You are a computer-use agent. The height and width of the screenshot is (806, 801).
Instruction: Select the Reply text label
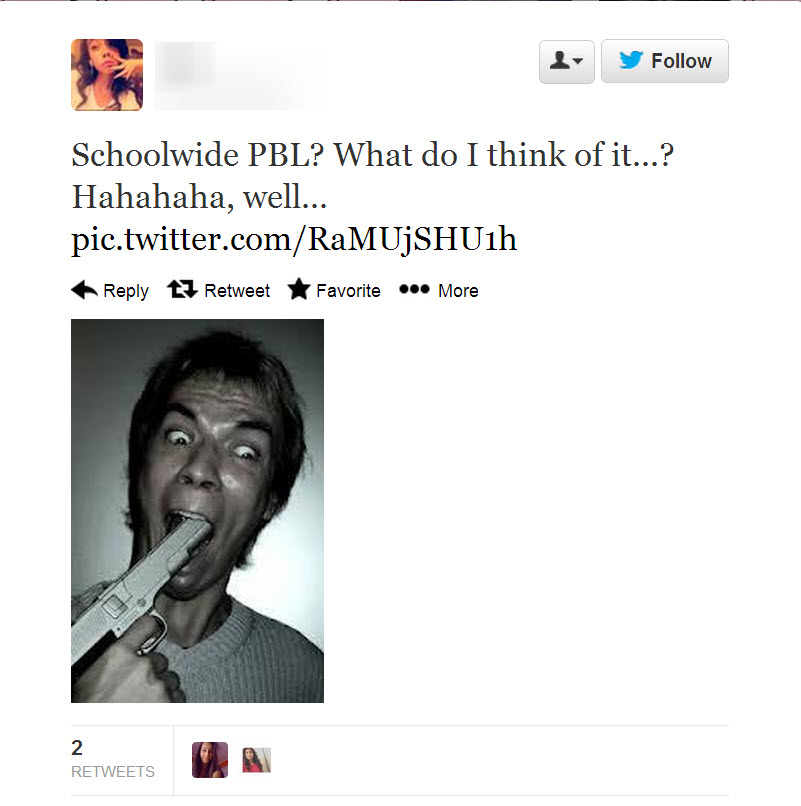click(x=126, y=291)
